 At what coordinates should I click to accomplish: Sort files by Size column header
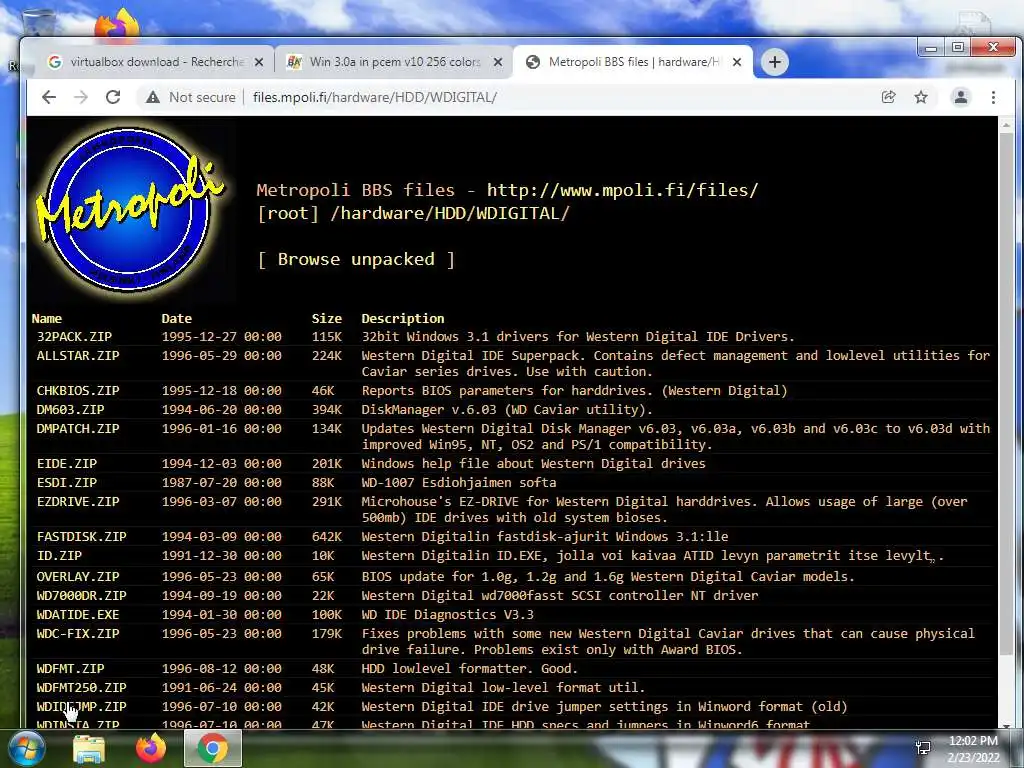[327, 319]
